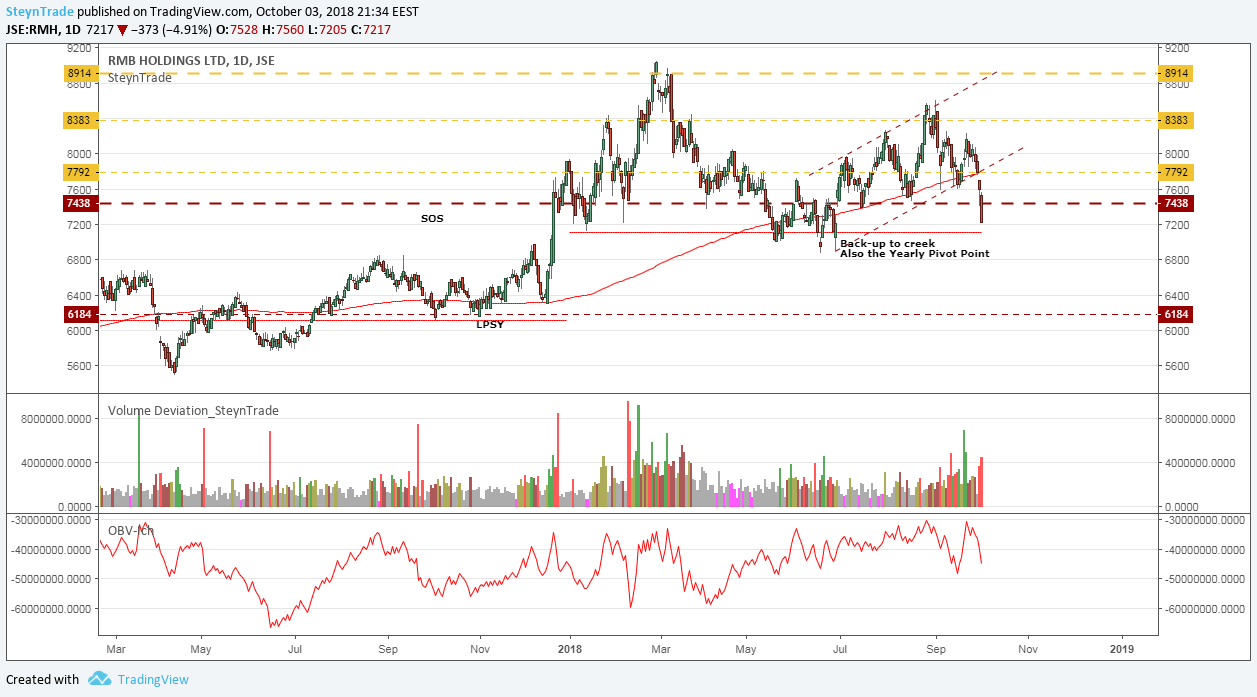Open the TradingView footer link

coord(153,679)
